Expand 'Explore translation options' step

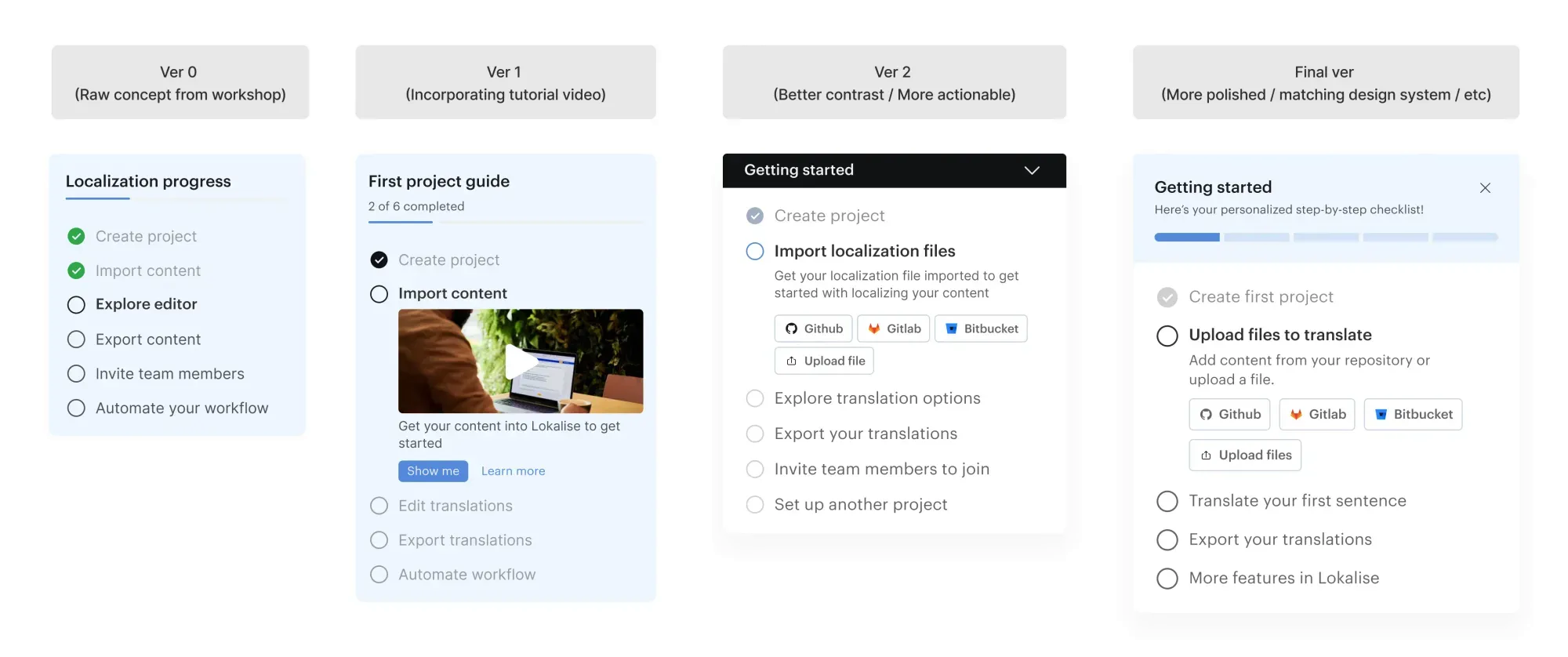click(x=877, y=398)
